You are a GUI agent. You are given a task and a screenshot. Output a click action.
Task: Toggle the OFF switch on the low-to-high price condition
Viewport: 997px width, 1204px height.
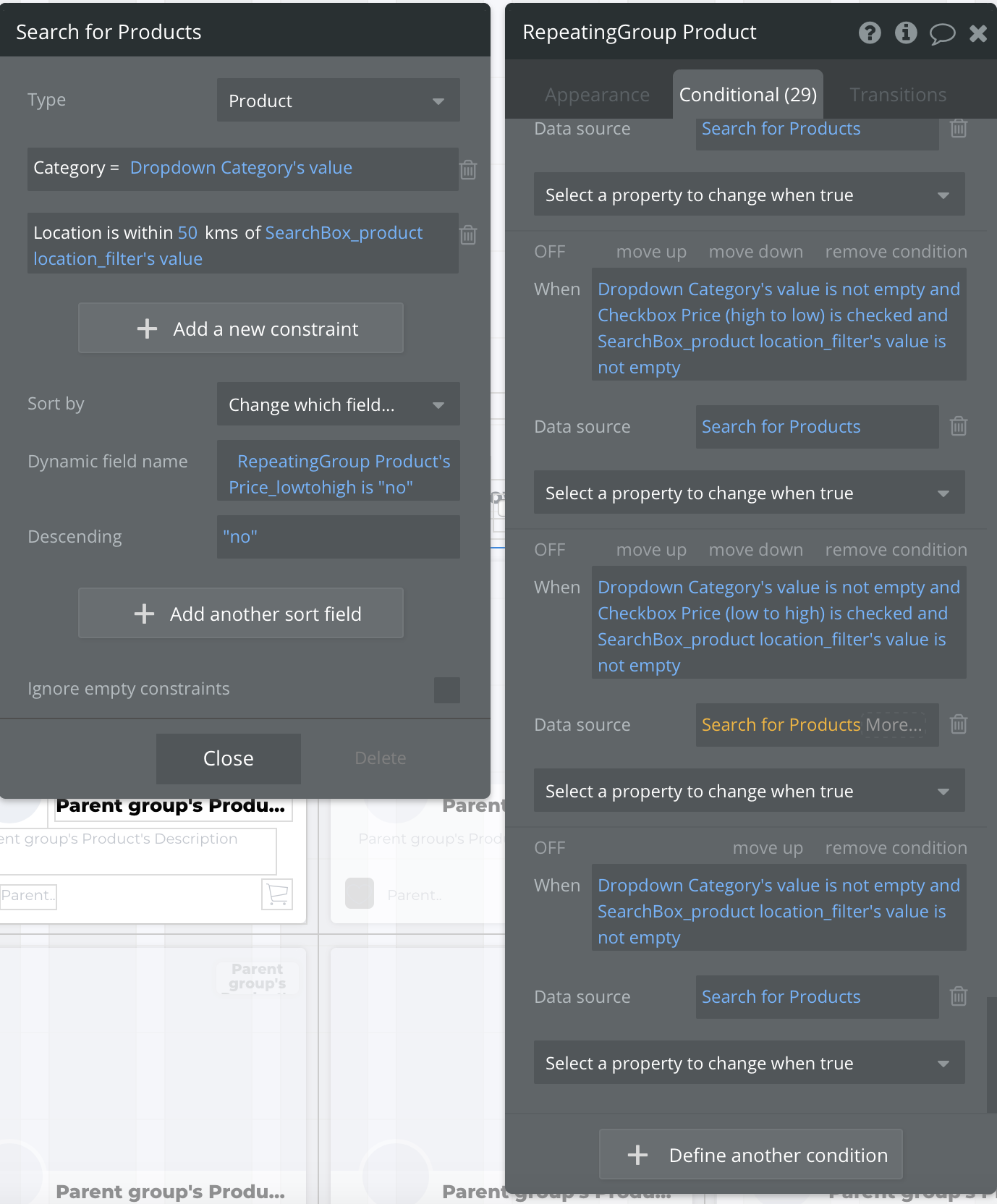(x=550, y=550)
